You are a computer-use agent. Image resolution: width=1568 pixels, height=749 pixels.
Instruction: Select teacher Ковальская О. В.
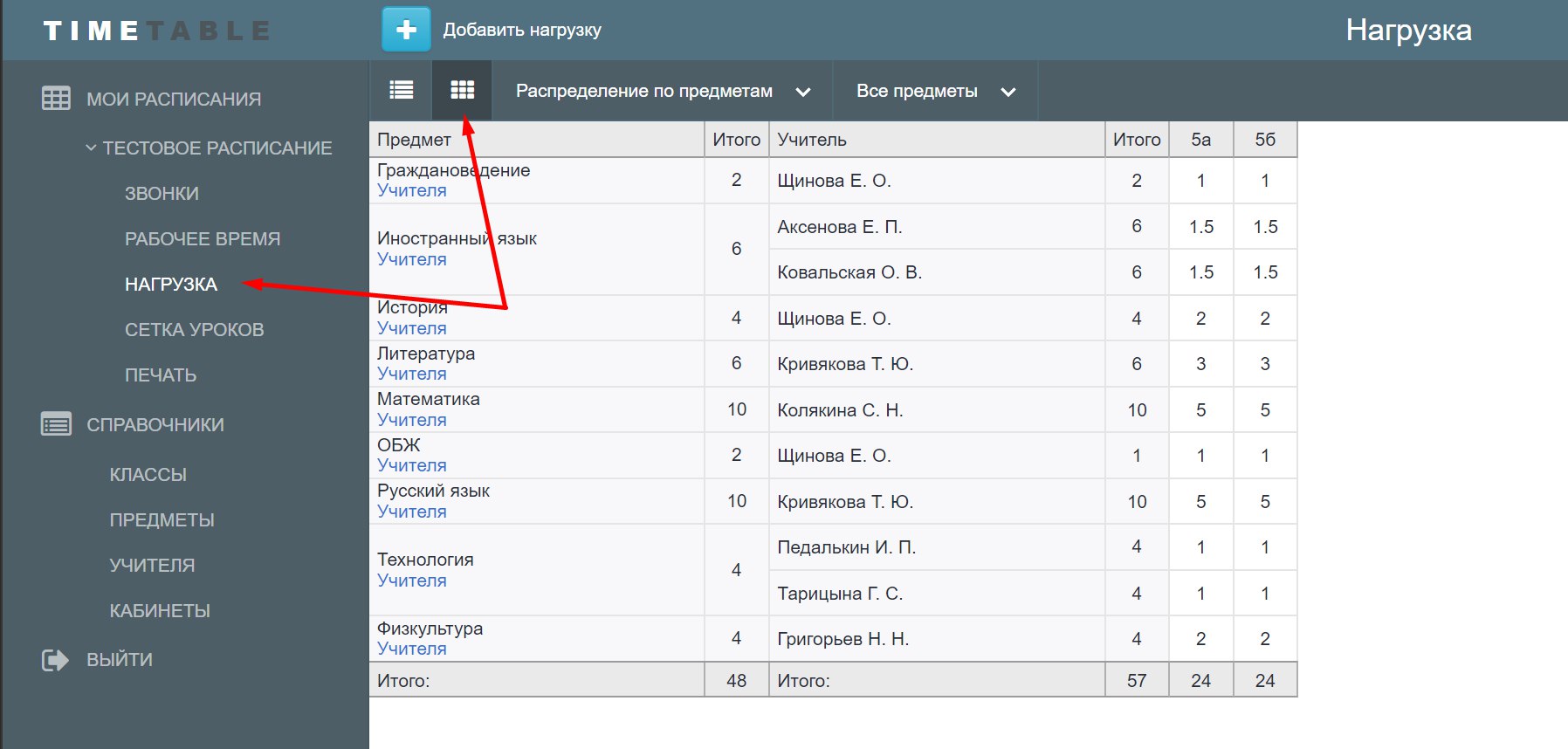tap(849, 272)
